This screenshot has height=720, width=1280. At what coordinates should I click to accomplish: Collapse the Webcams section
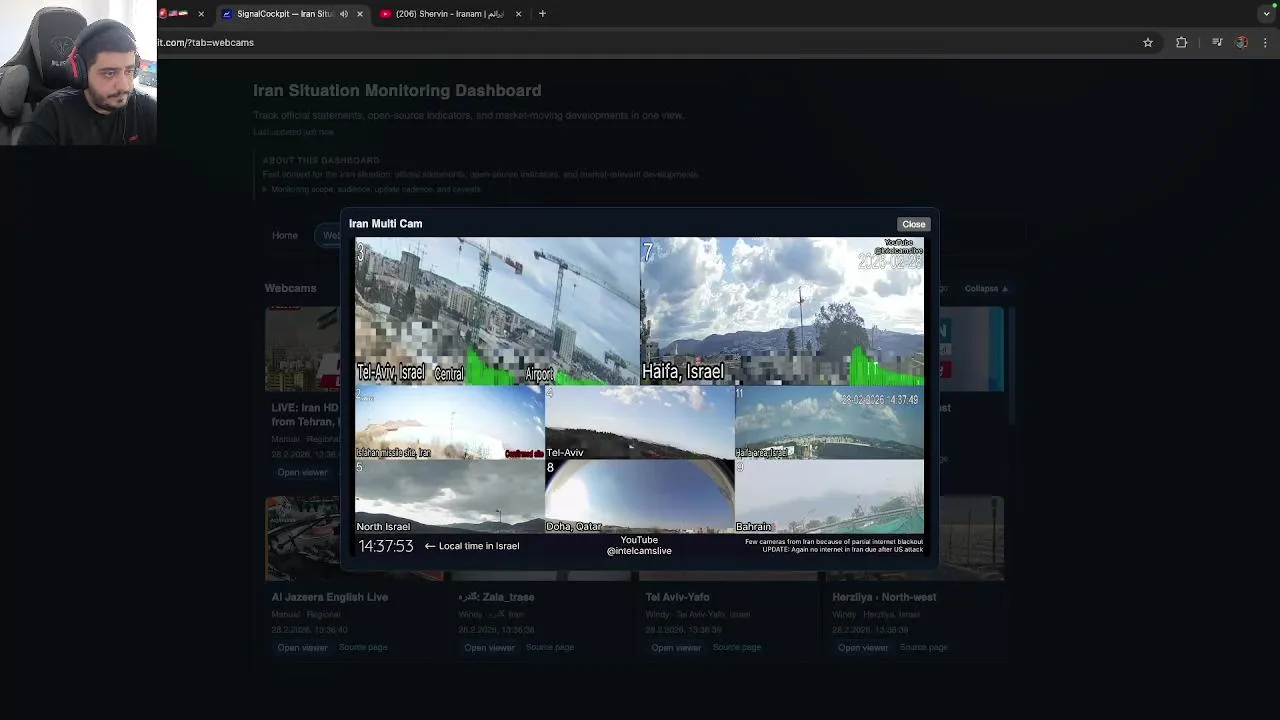[x=987, y=289]
